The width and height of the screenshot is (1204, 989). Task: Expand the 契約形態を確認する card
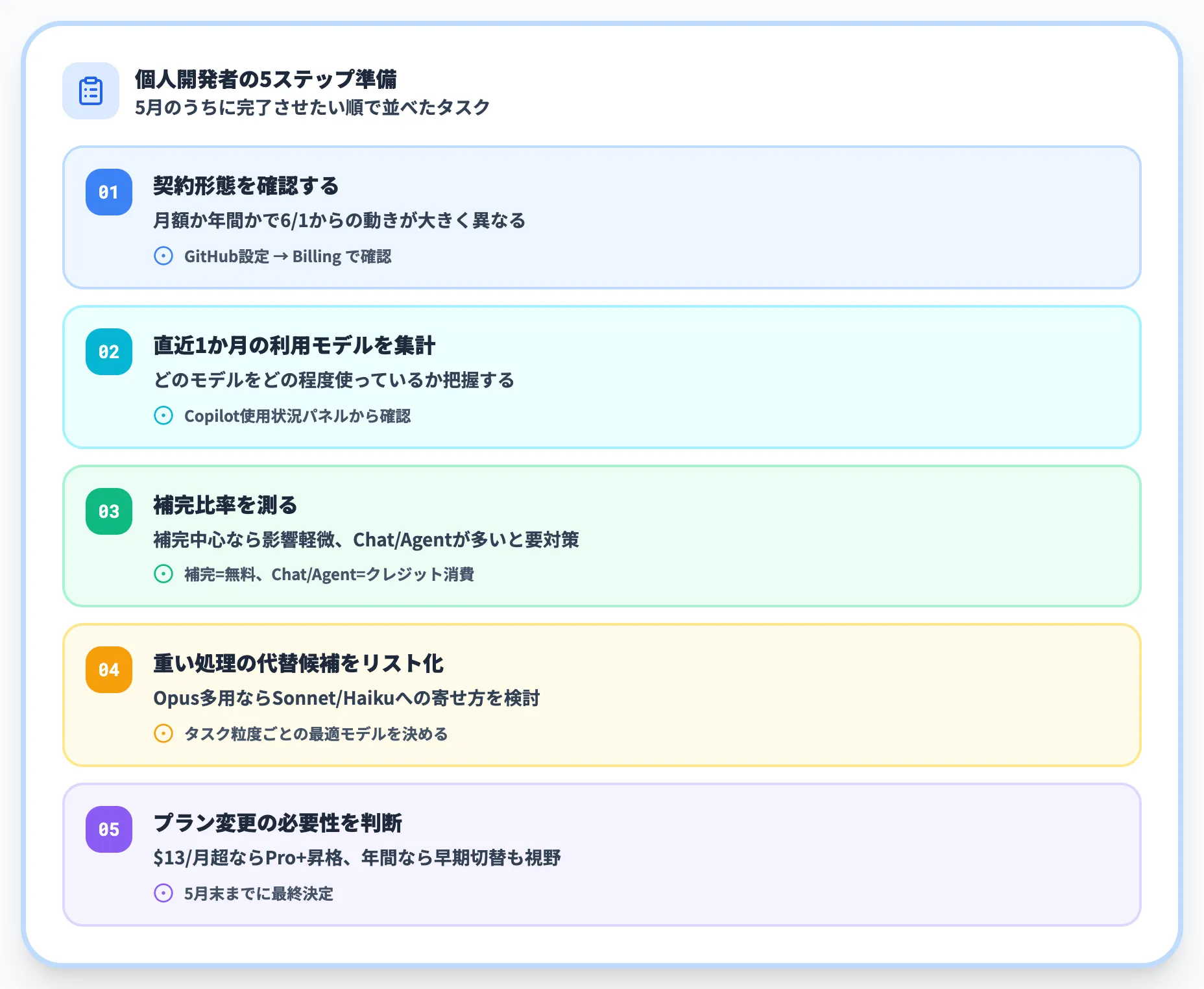pyautogui.click(x=600, y=217)
